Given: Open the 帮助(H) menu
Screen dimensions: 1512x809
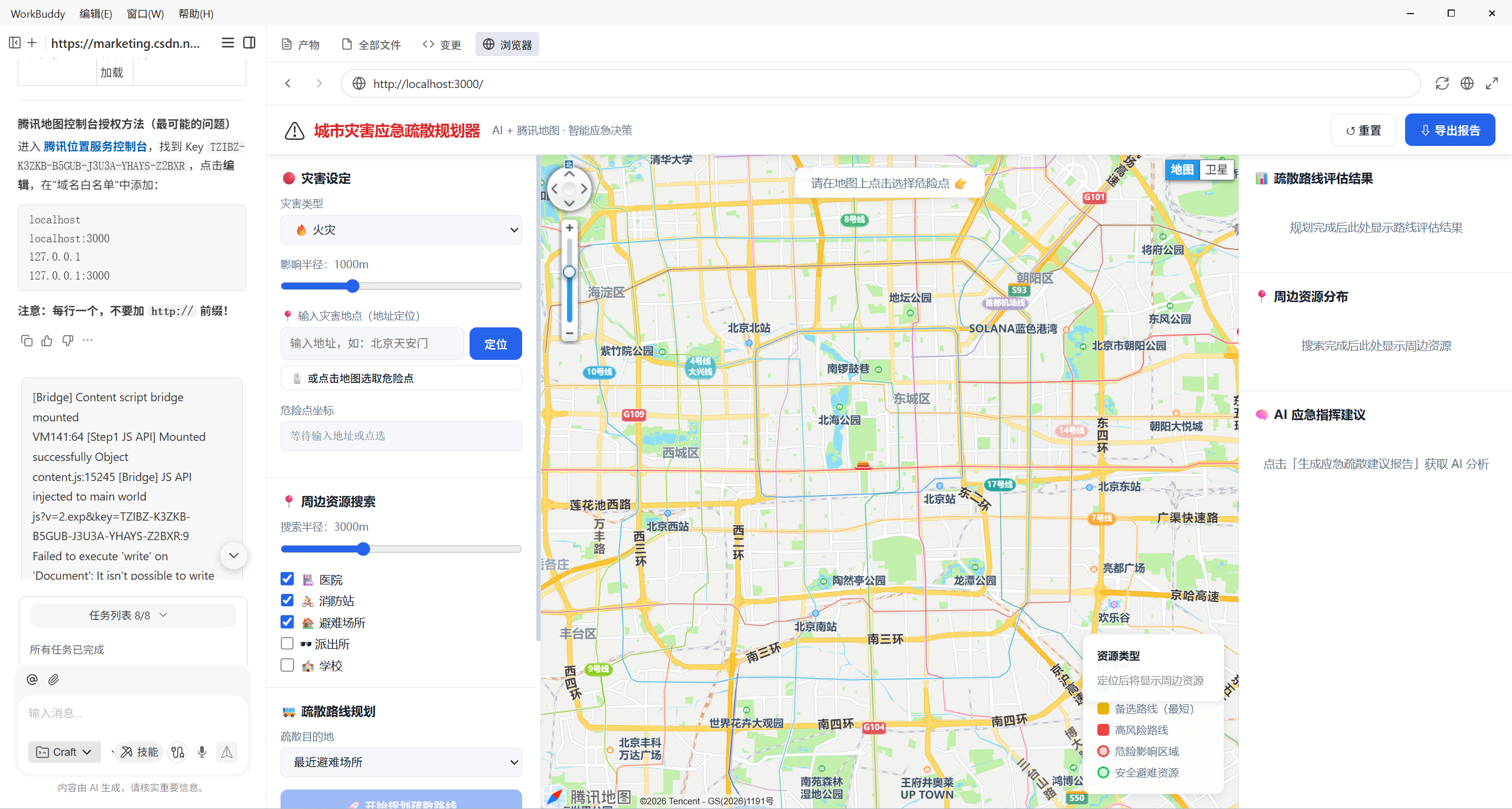Looking at the screenshot, I should 196,14.
